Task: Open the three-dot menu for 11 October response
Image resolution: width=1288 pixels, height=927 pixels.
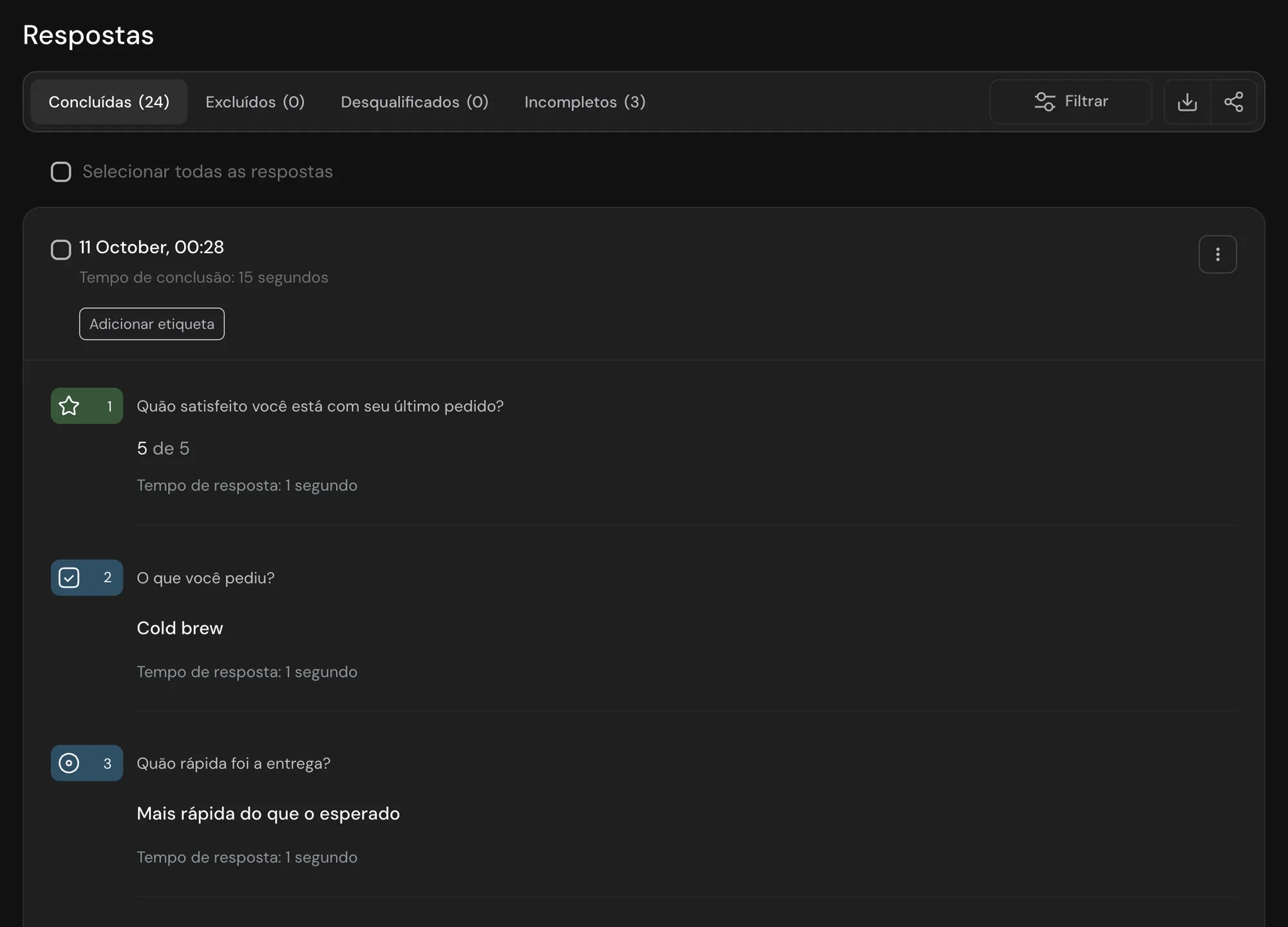Action: [x=1217, y=254]
